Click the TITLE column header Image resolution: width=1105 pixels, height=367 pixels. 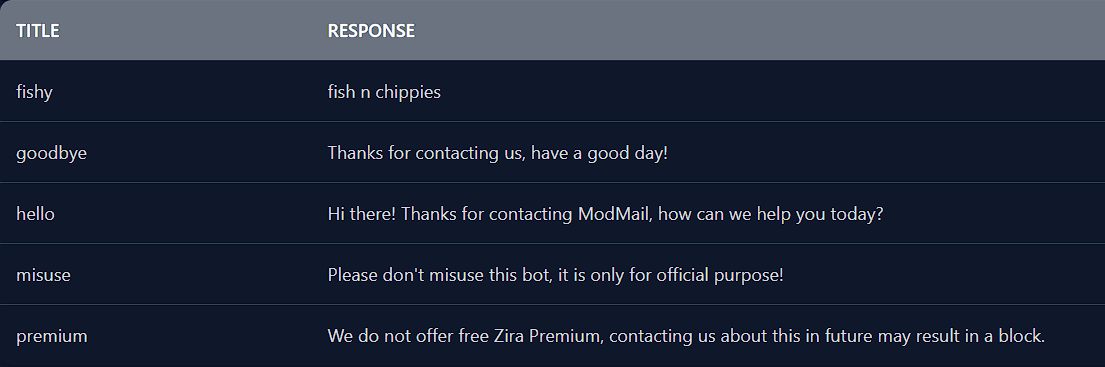[x=37, y=31]
